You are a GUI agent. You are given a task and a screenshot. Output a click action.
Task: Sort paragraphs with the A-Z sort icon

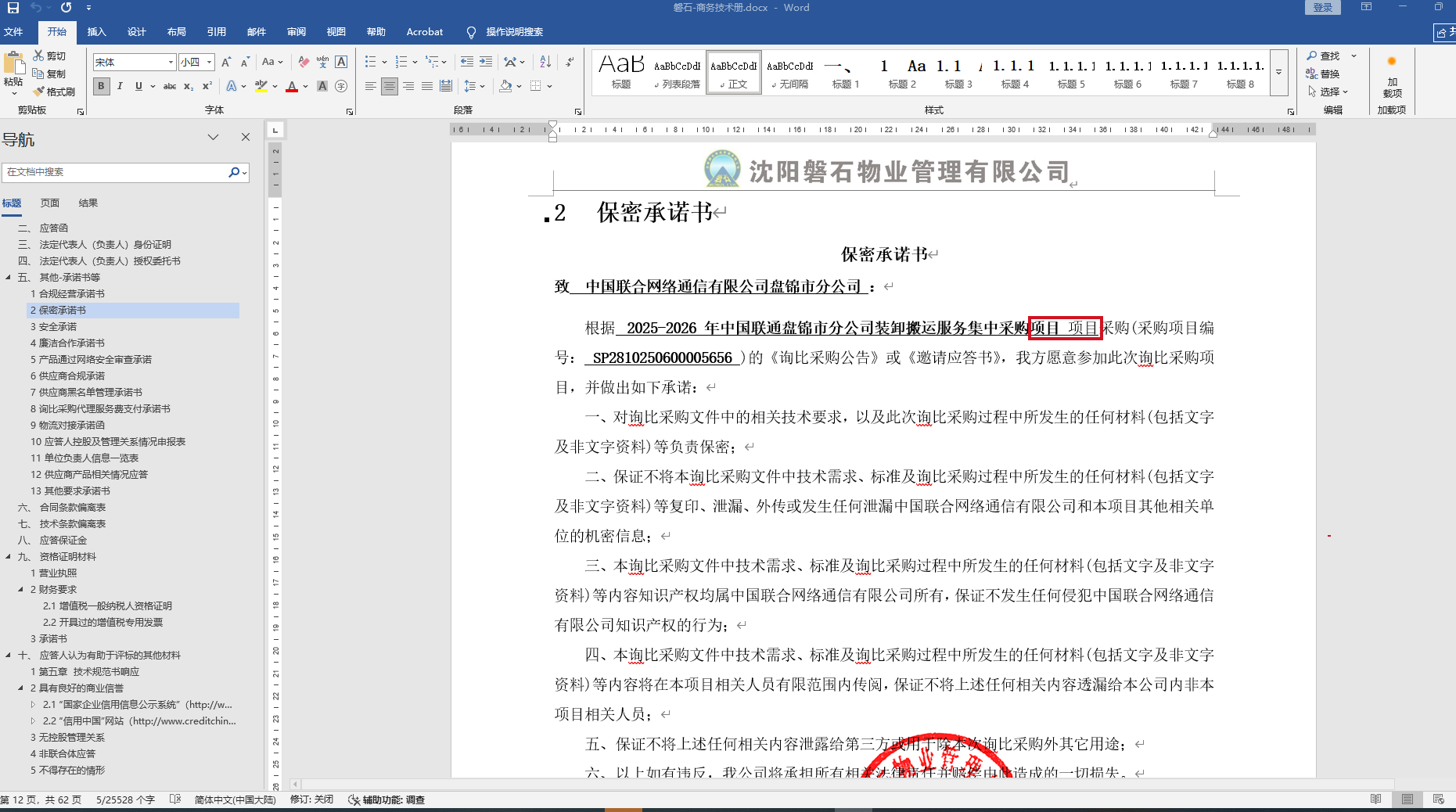tap(545, 62)
